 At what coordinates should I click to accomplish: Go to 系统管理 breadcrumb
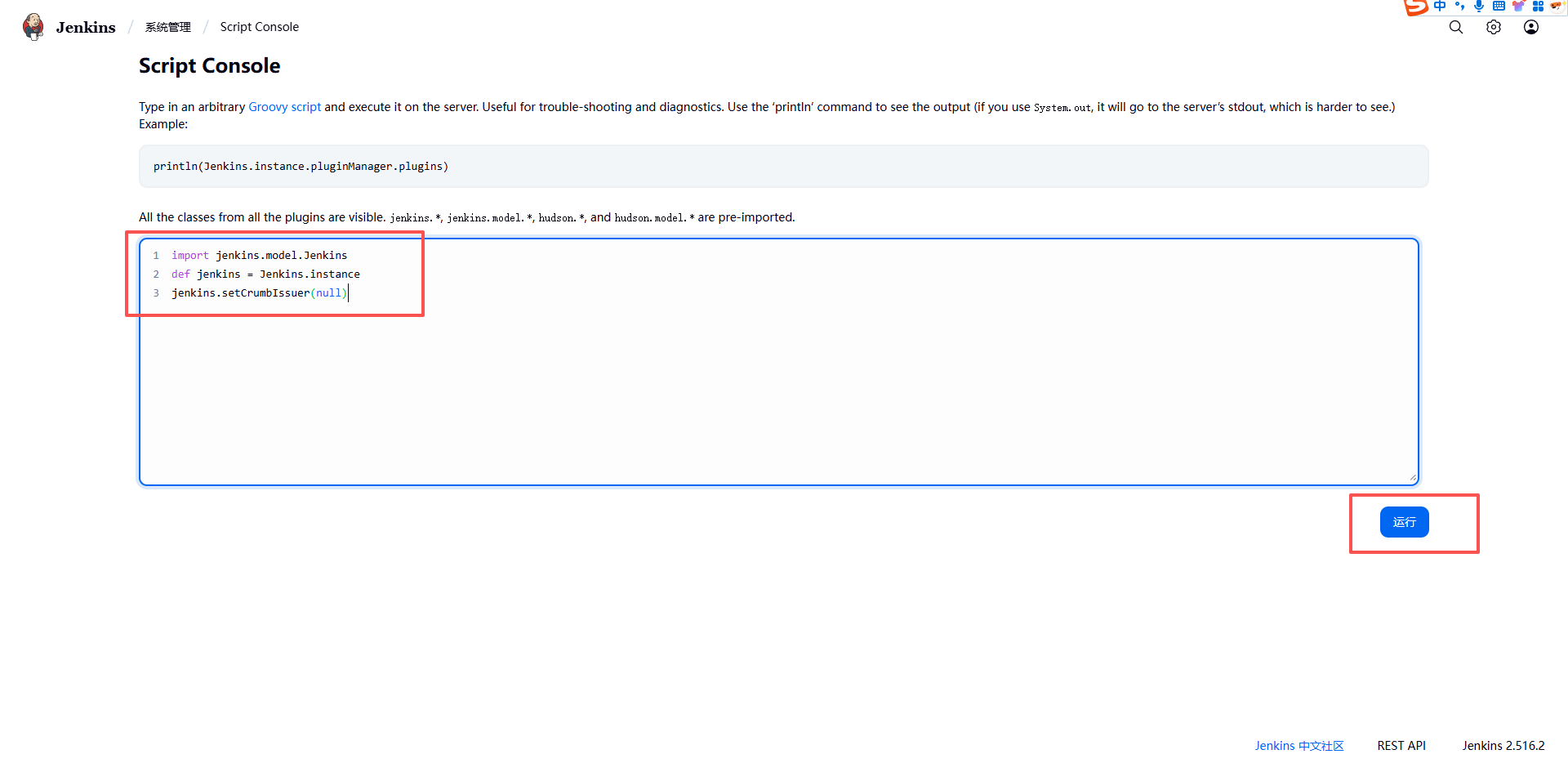tap(167, 27)
